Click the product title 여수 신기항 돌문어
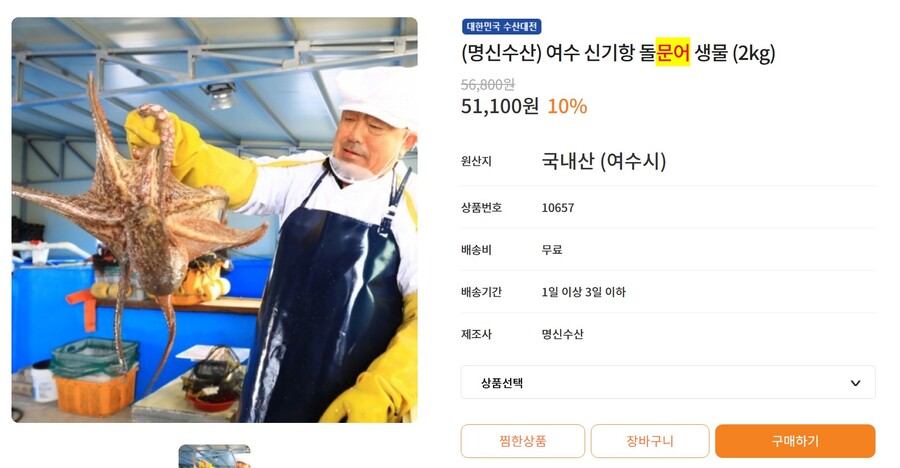This screenshot has width=900, height=468. (x=618, y=53)
